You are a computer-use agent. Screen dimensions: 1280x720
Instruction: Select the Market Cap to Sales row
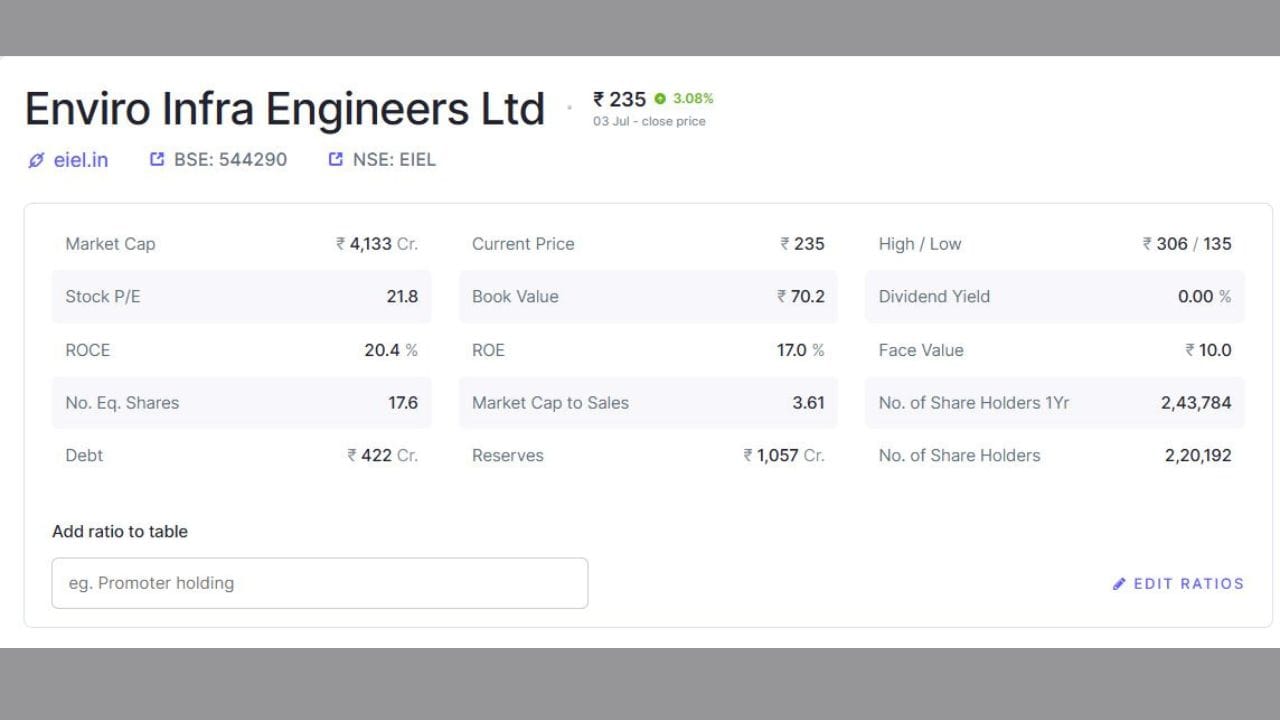(x=648, y=403)
